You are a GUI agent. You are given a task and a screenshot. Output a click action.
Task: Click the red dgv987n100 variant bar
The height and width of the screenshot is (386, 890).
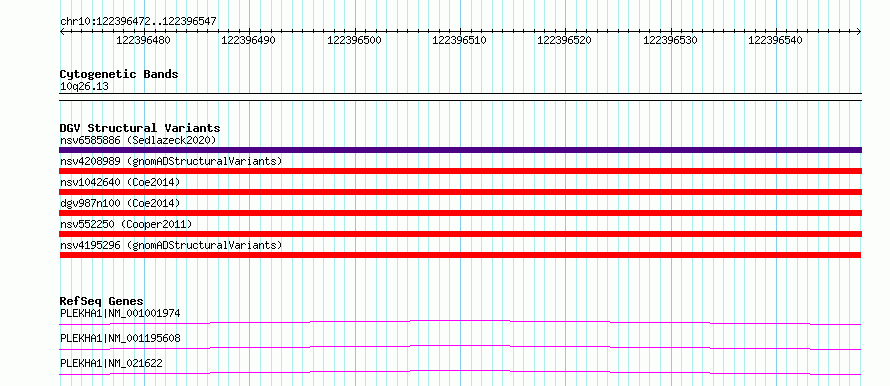point(461,213)
